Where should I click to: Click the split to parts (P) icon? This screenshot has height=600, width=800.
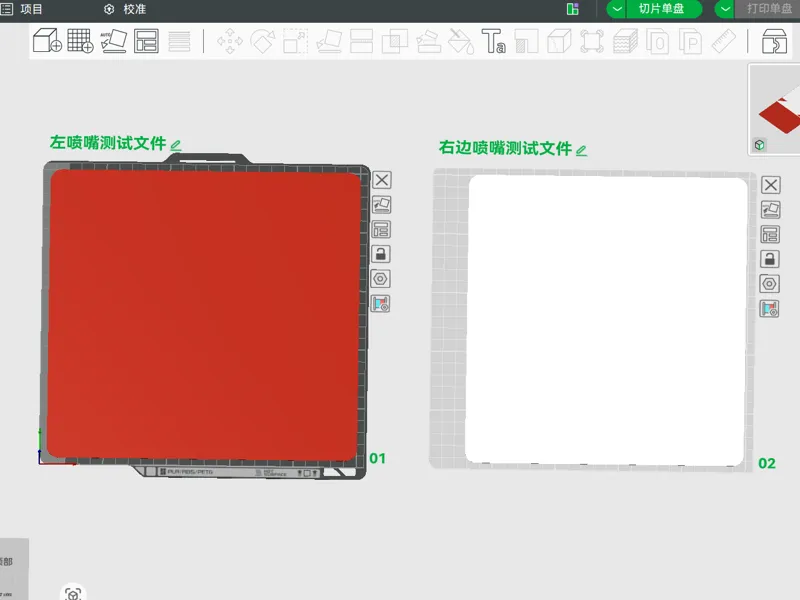click(691, 41)
